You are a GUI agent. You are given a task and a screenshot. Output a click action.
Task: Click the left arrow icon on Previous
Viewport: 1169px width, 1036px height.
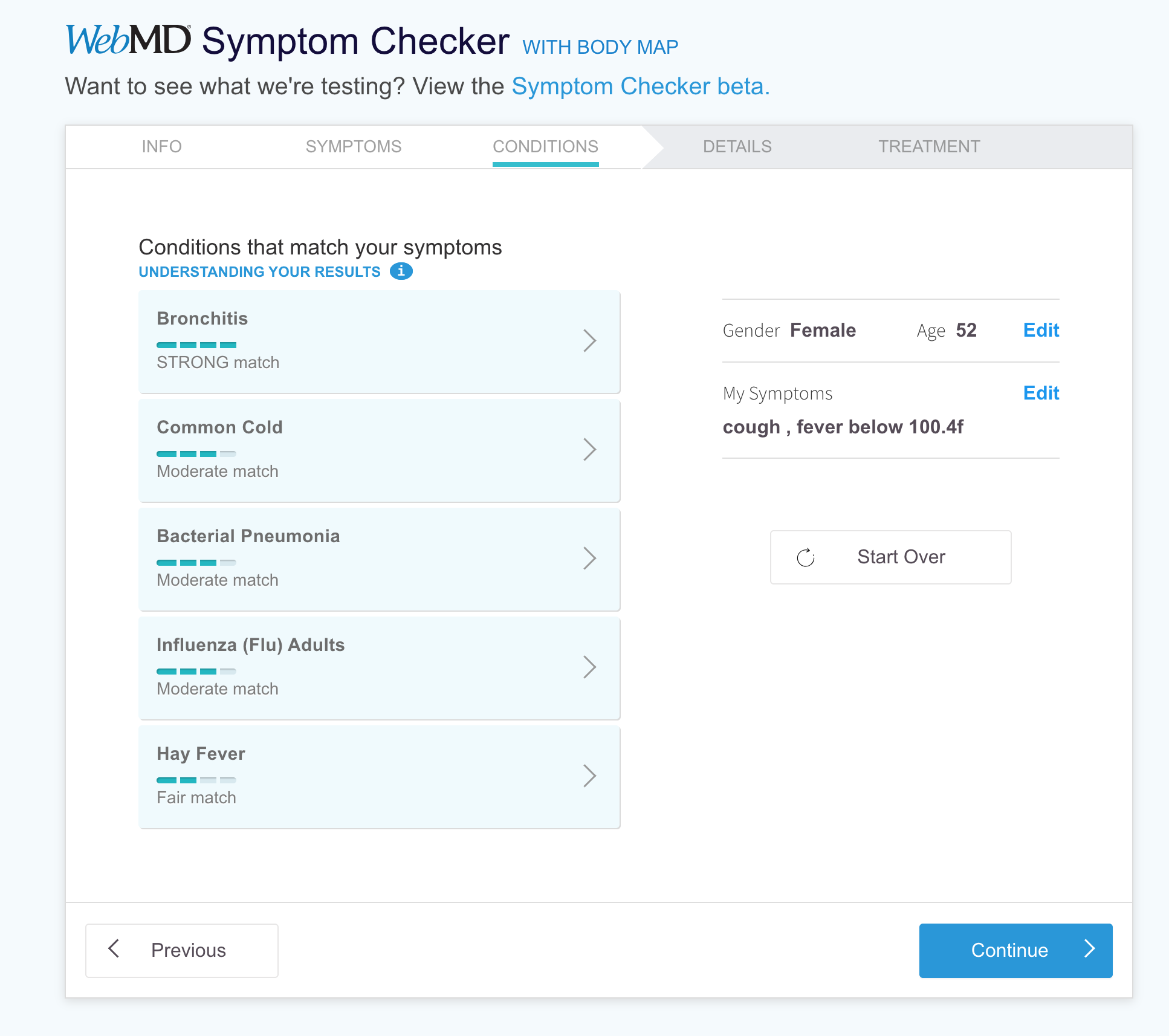(113, 949)
